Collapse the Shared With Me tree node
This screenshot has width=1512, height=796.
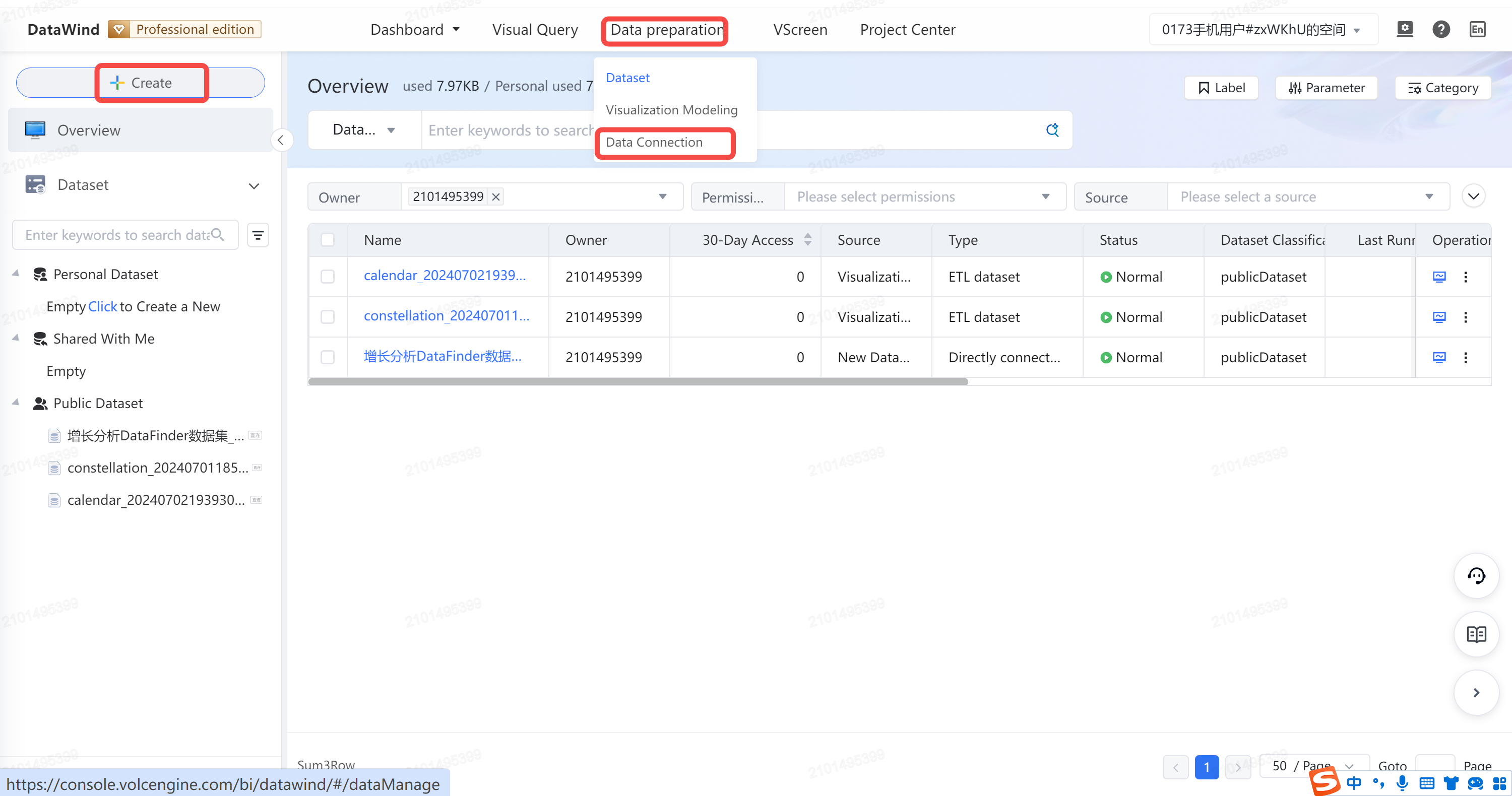(x=16, y=339)
